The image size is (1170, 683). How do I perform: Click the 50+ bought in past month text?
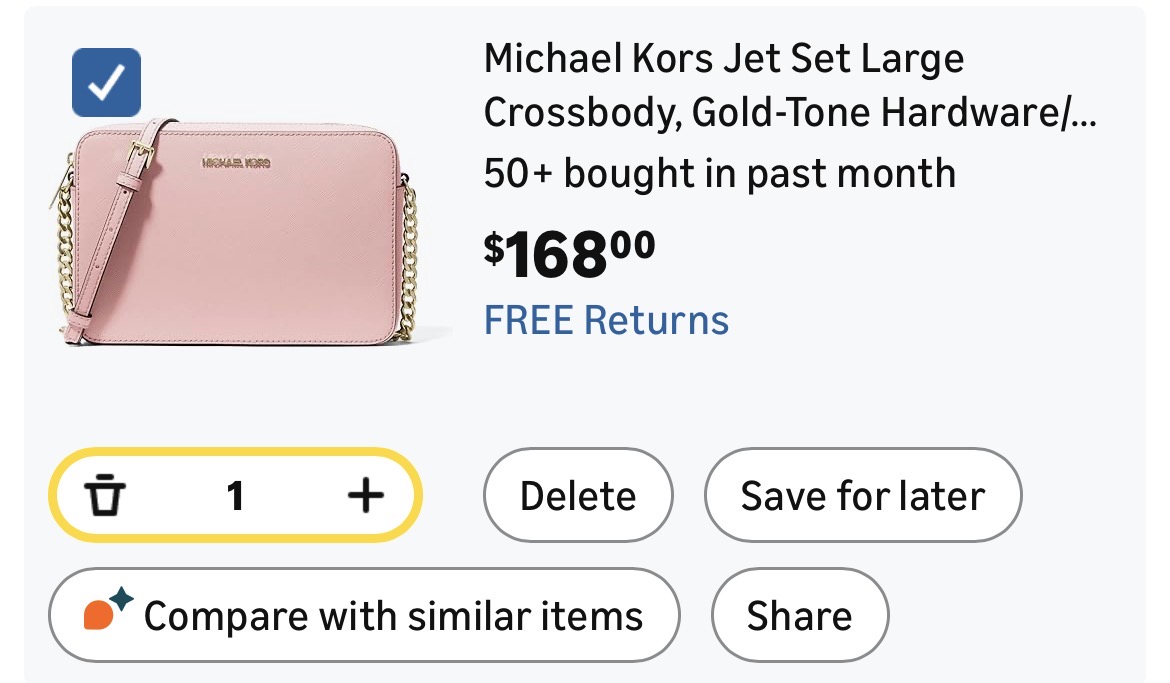[x=719, y=174]
